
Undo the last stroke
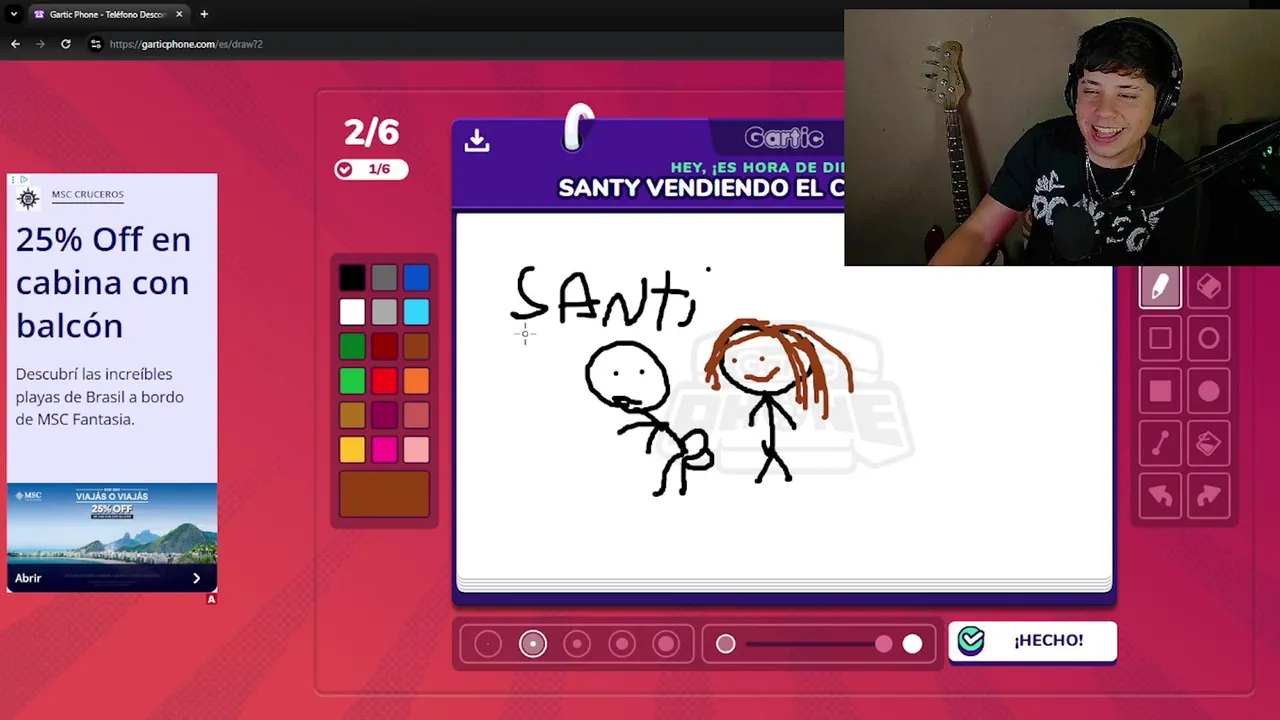(x=1160, y=496)
